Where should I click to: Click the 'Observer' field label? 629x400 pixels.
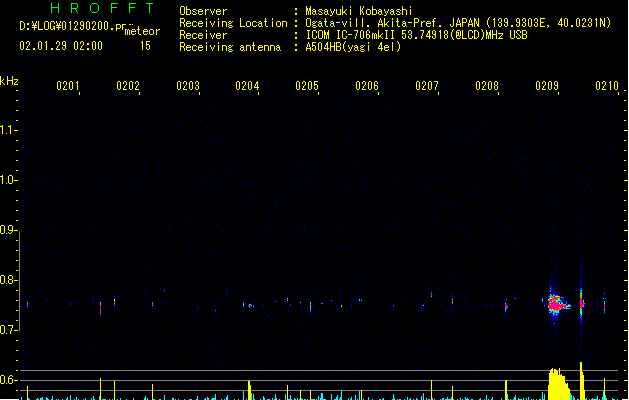[203, 11]
